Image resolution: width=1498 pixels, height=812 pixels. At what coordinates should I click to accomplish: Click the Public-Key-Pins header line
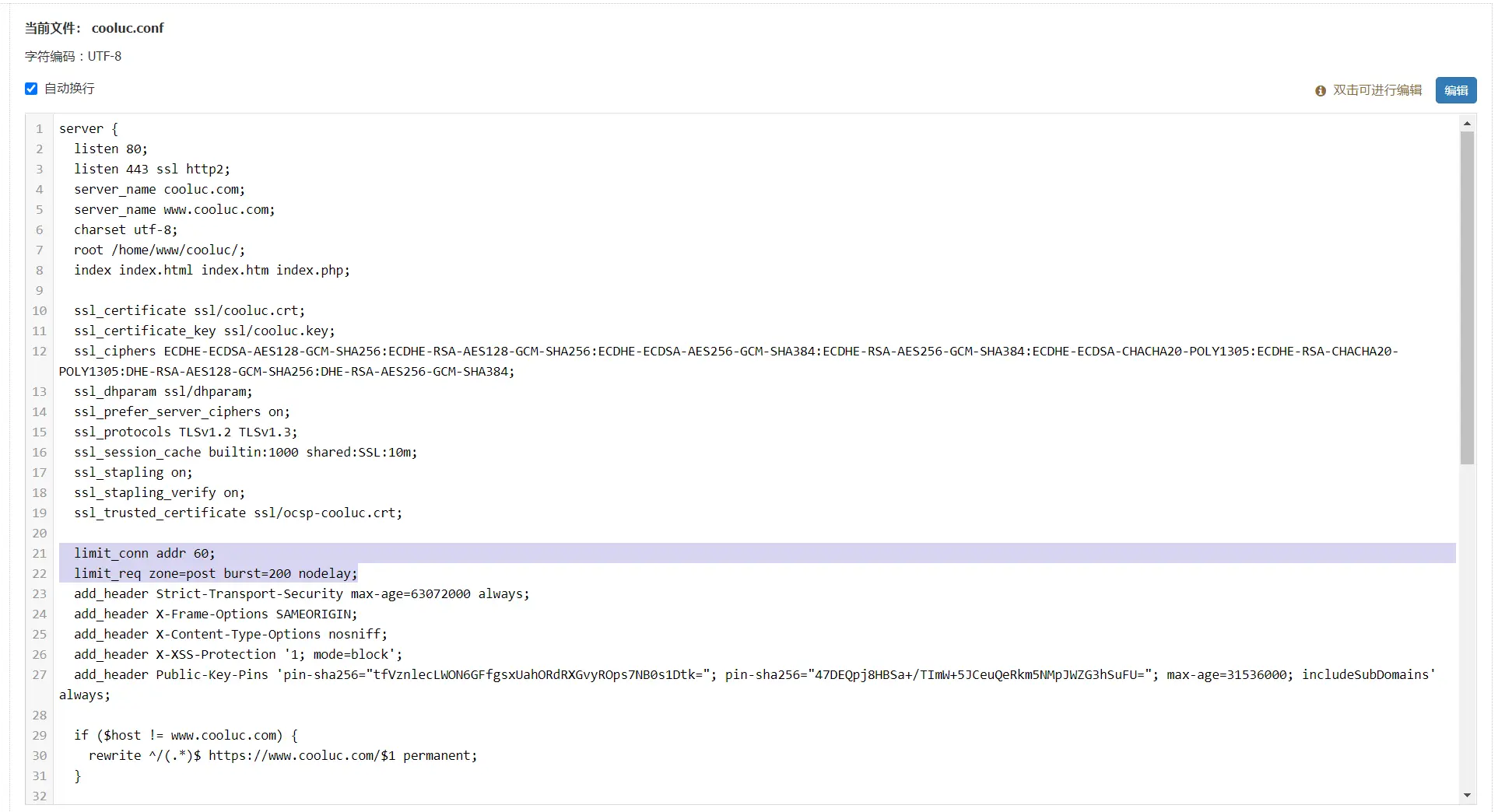point(747,684)
